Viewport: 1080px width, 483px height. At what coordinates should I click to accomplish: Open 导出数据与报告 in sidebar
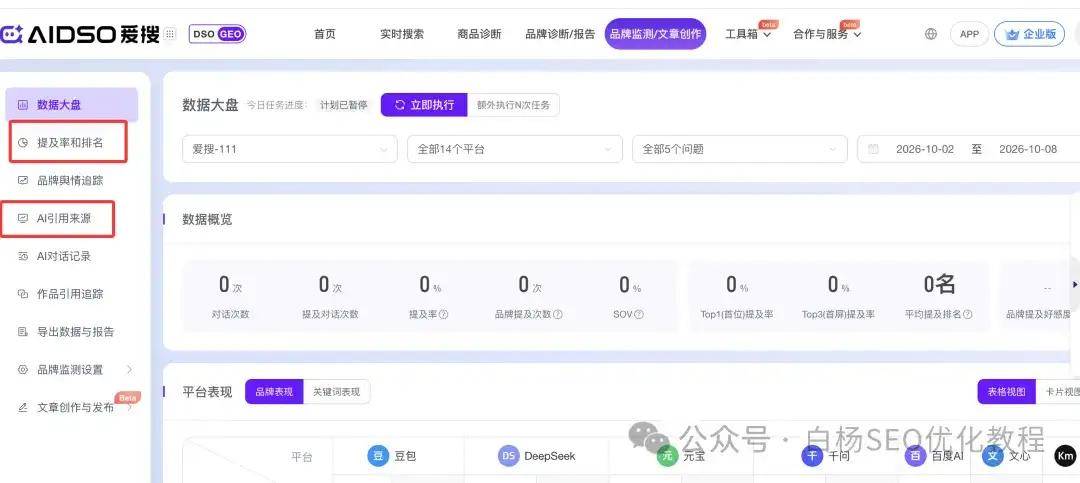(x=74, y=332)
